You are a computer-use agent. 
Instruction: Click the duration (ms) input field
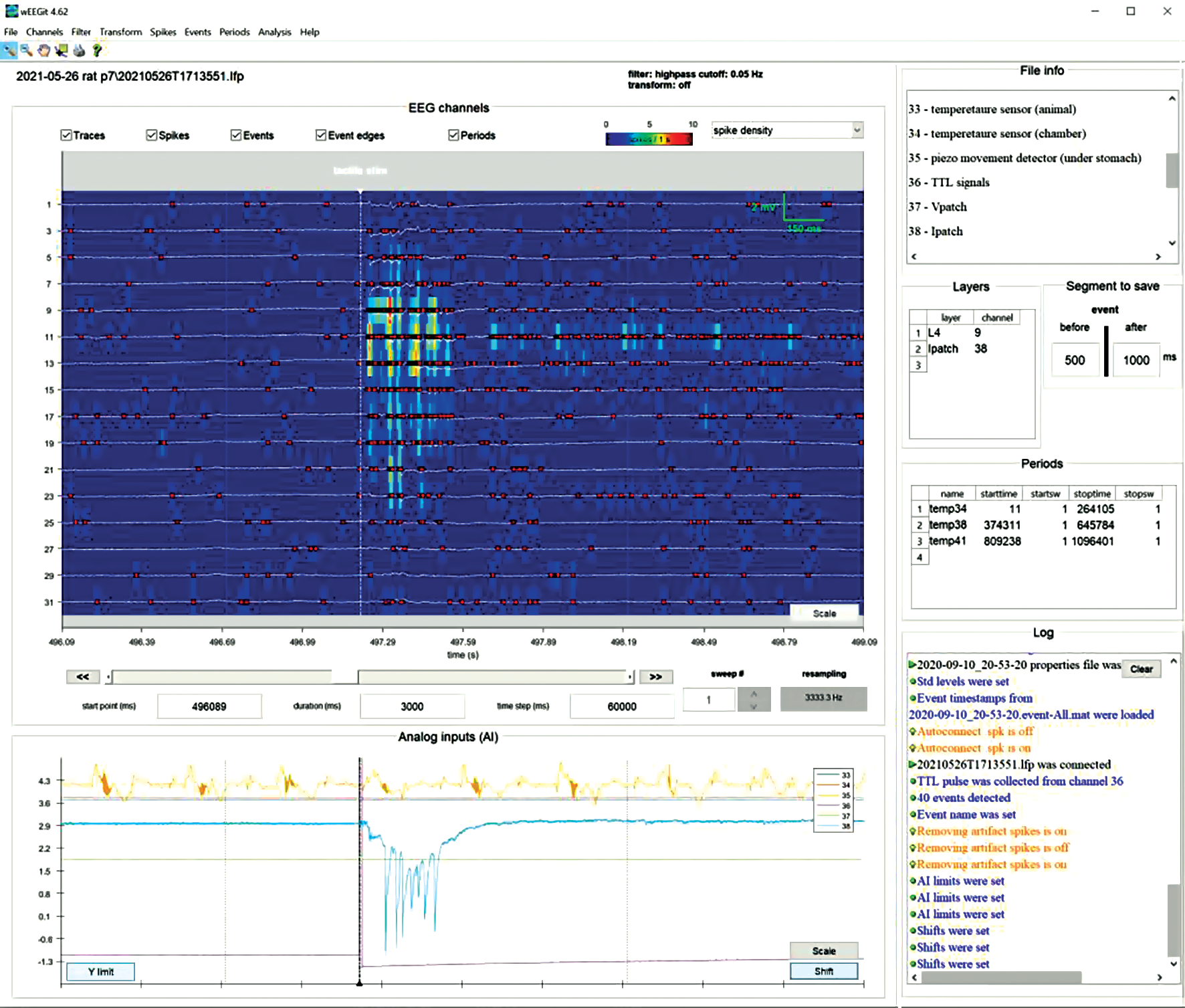point(412,706)
